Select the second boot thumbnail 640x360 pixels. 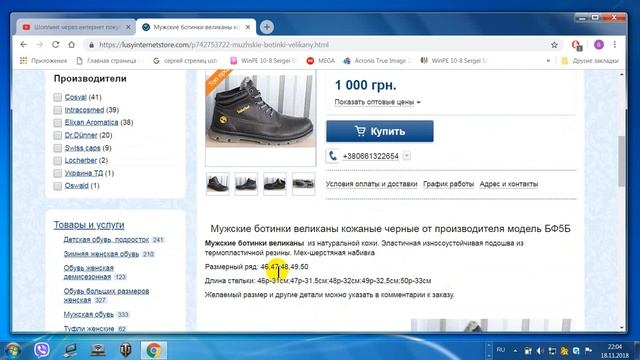pyautogui.click(x=246, y=184)
